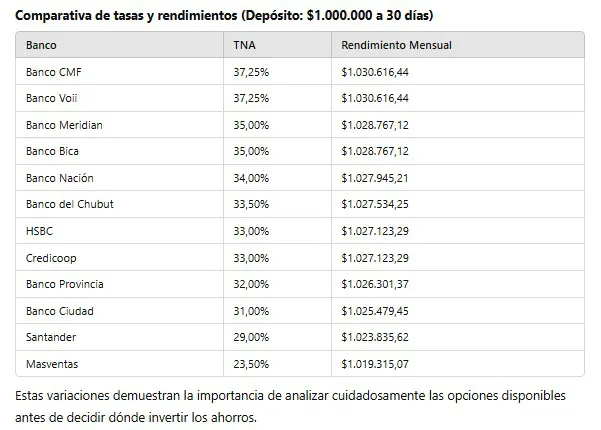Click the Masventas bank cell
Image resolution: width=601 pixels, height=430 pixels.
(53, 363)
